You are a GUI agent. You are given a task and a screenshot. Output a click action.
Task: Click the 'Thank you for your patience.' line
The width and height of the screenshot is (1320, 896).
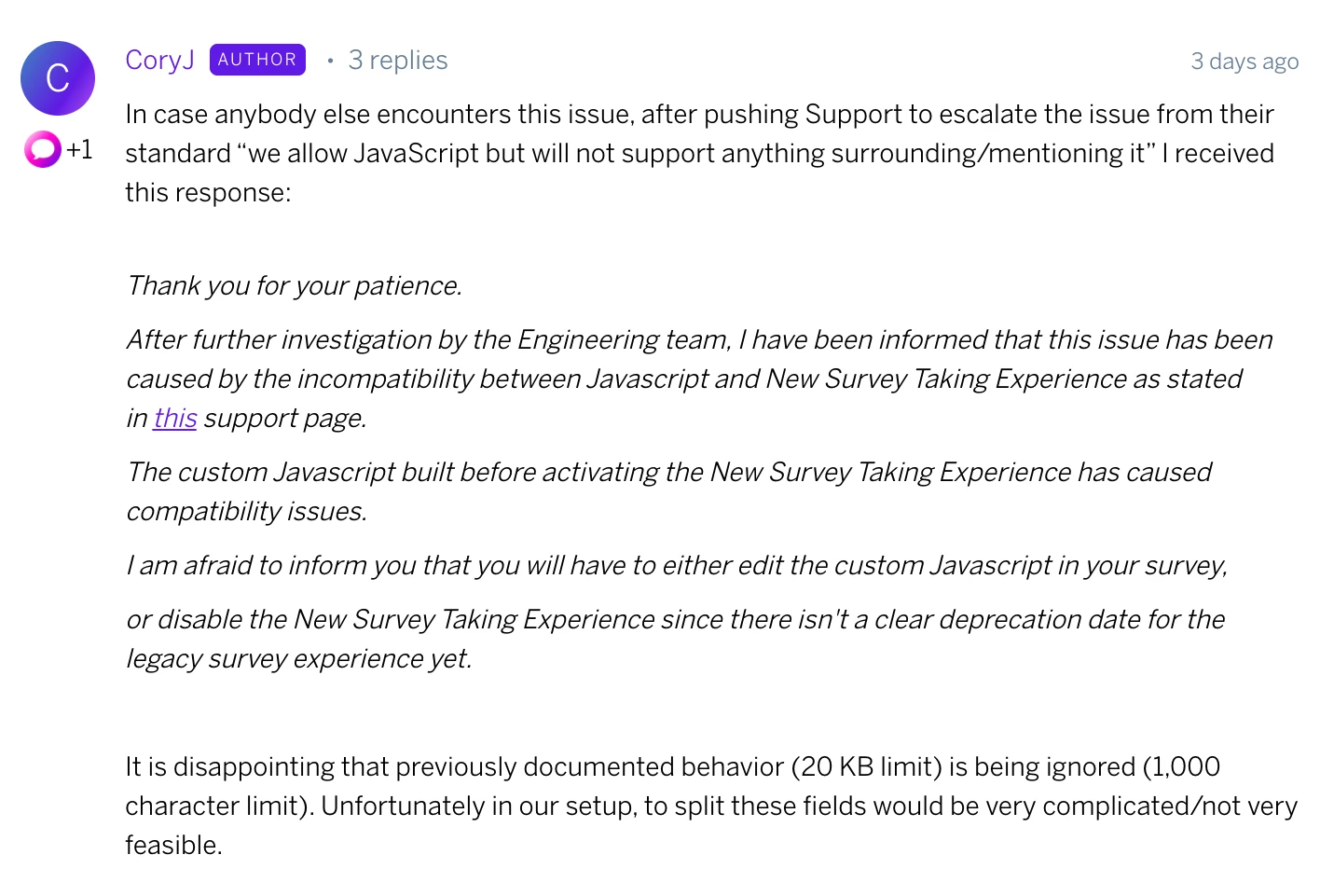(295, 285)
